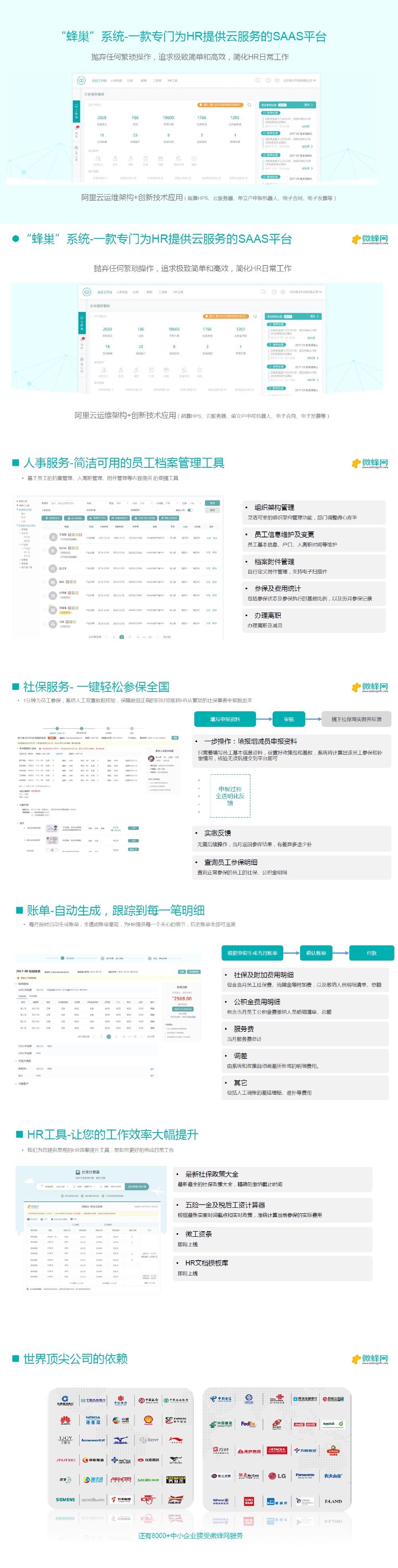This screenshot has height=1568, width=398.
Task: Click the 查询员工参保明细 feature card
Action: click(x=291, y=867)
